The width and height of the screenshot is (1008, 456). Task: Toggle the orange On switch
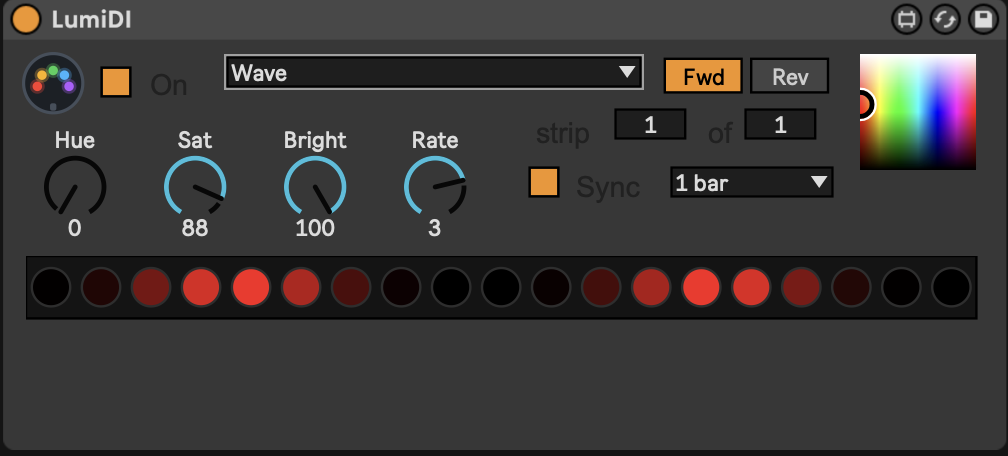(116, 82)
